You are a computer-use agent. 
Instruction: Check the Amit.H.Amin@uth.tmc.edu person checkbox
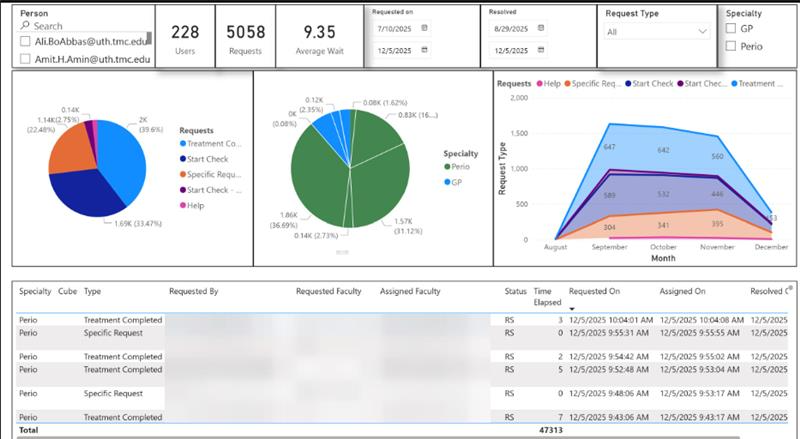click(25, 59)
